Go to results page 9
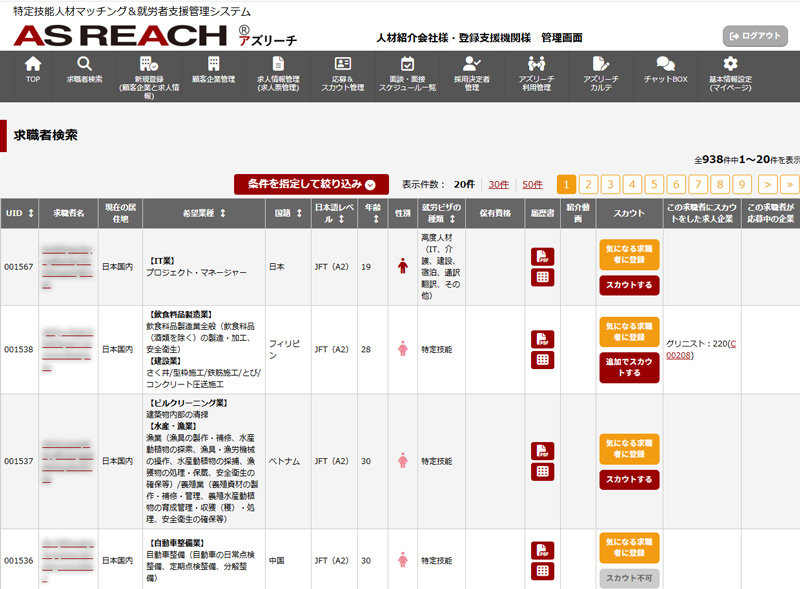This screenshot has width=800, height=589. (742, 184)
